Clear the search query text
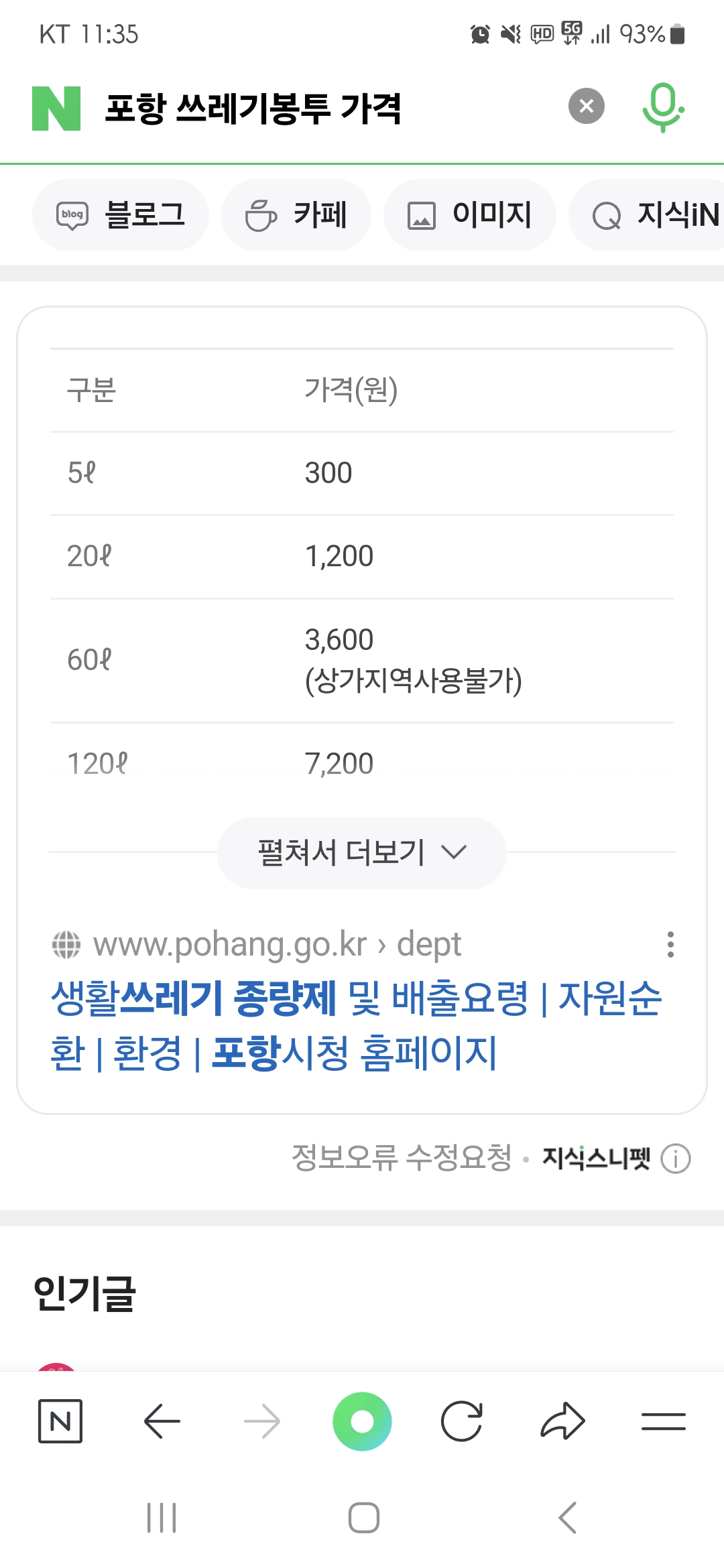Image resolution: width=724 pixels, height=1568 pixels. [x=586, y=107]
